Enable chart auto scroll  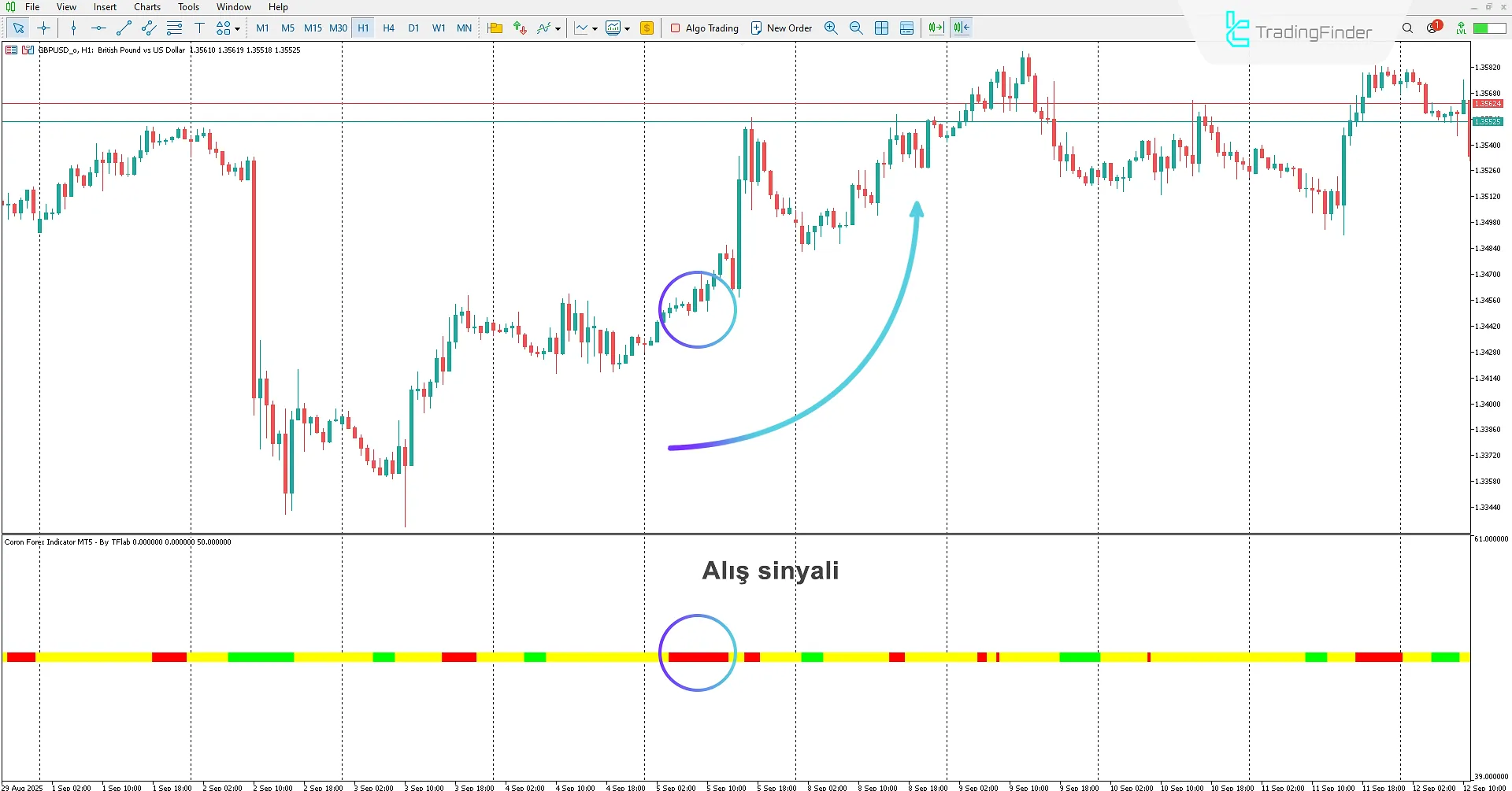coord(935,28)
